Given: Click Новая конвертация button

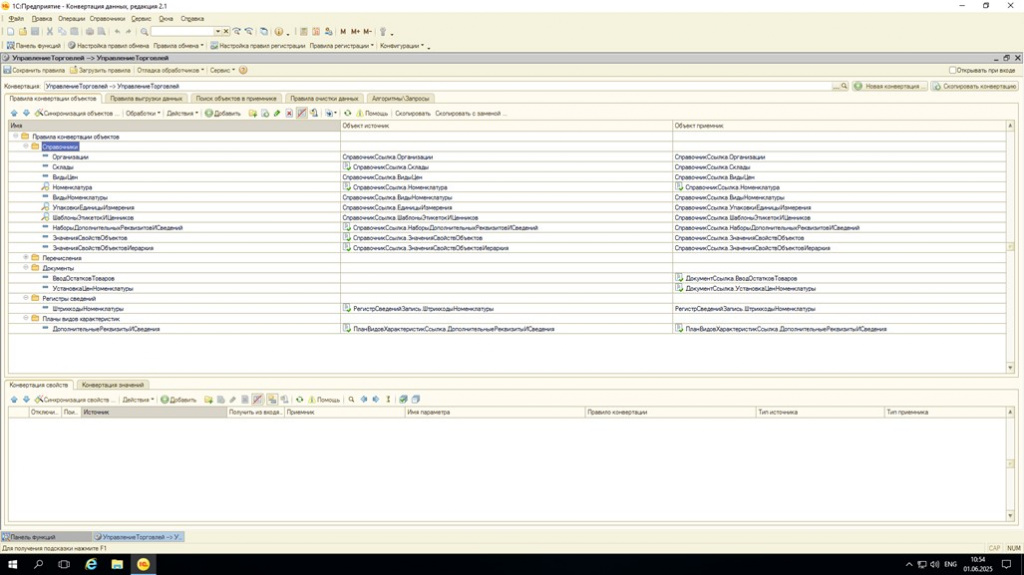Looking at the screenshot, I should 889,86.
